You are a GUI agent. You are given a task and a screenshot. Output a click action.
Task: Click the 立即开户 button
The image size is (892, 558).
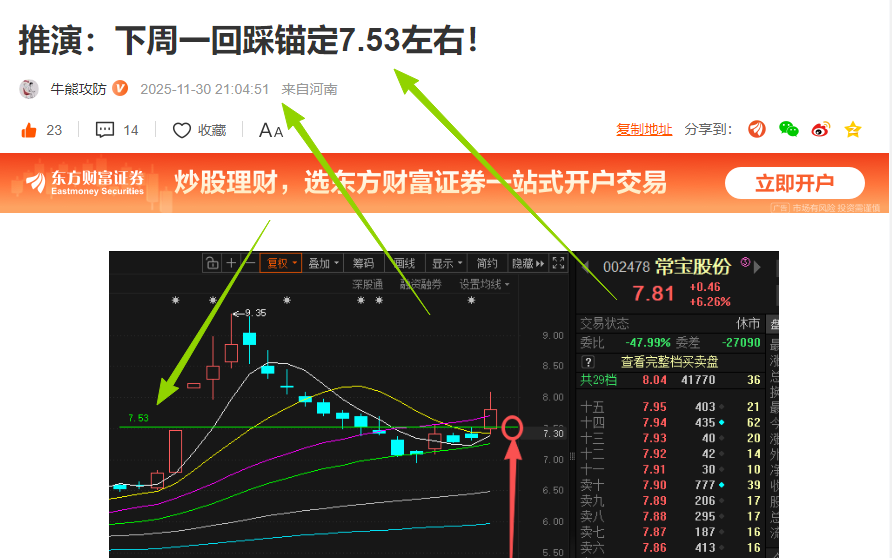pyautogui.click(x=795, y=183)
